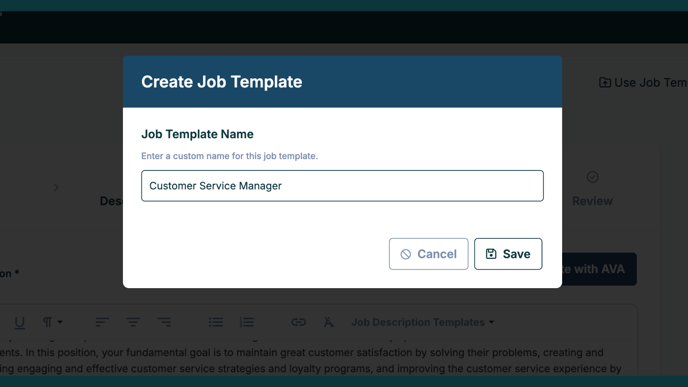This screenshot has width=688, height=387.
Task: Open the paragraph format dropdown
Action: [x=52, y=322]
